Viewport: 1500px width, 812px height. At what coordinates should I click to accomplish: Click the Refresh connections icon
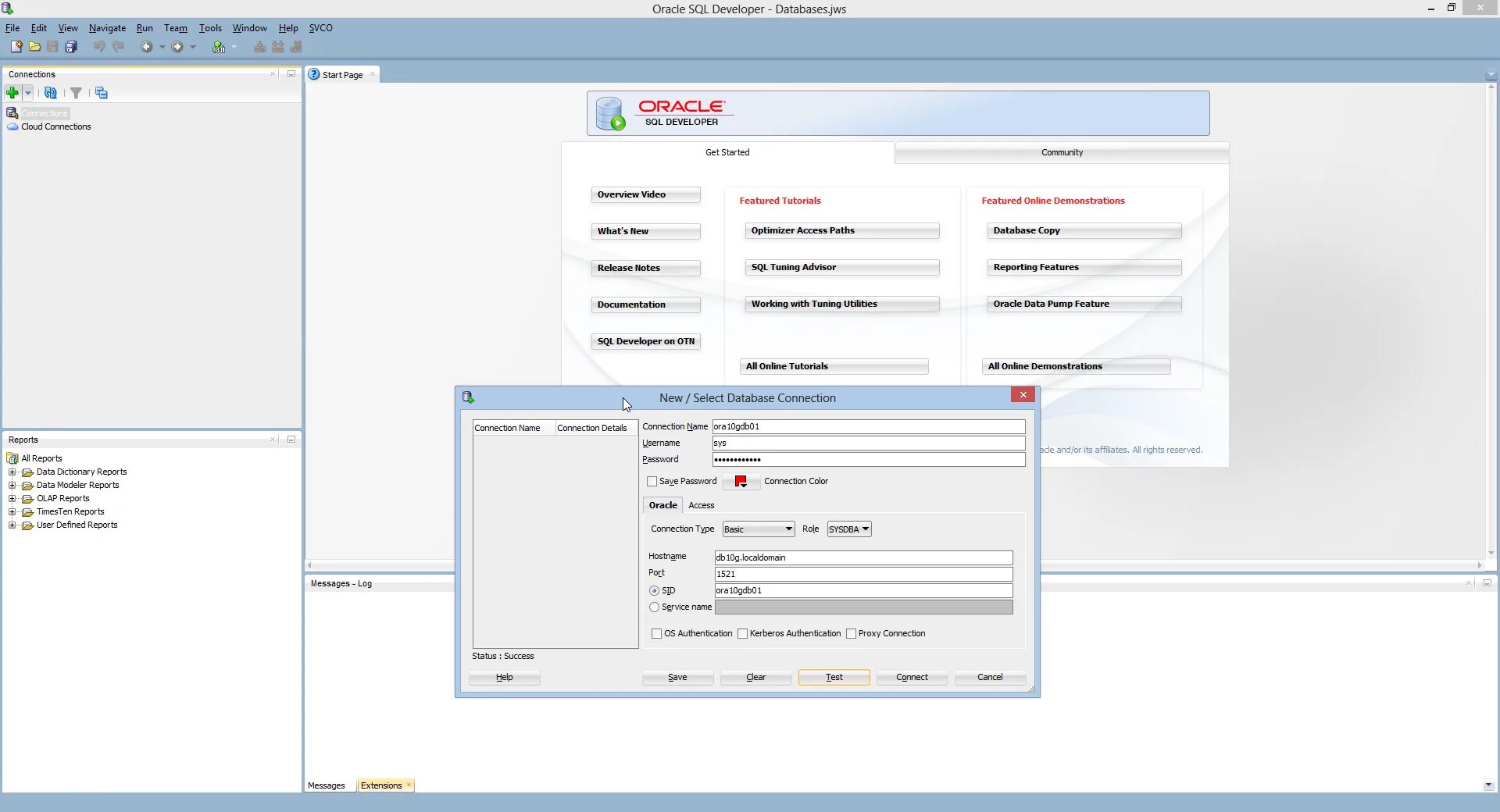(x=51, y=93)
